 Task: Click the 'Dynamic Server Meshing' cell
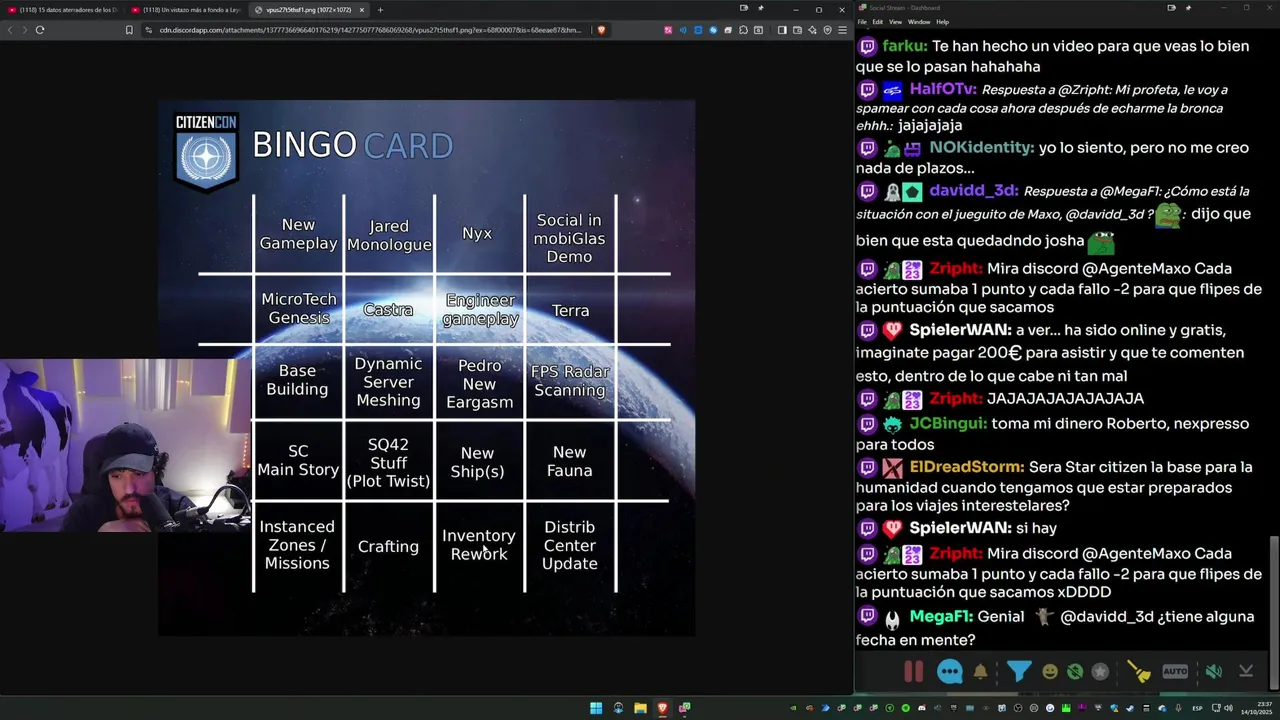388,382
